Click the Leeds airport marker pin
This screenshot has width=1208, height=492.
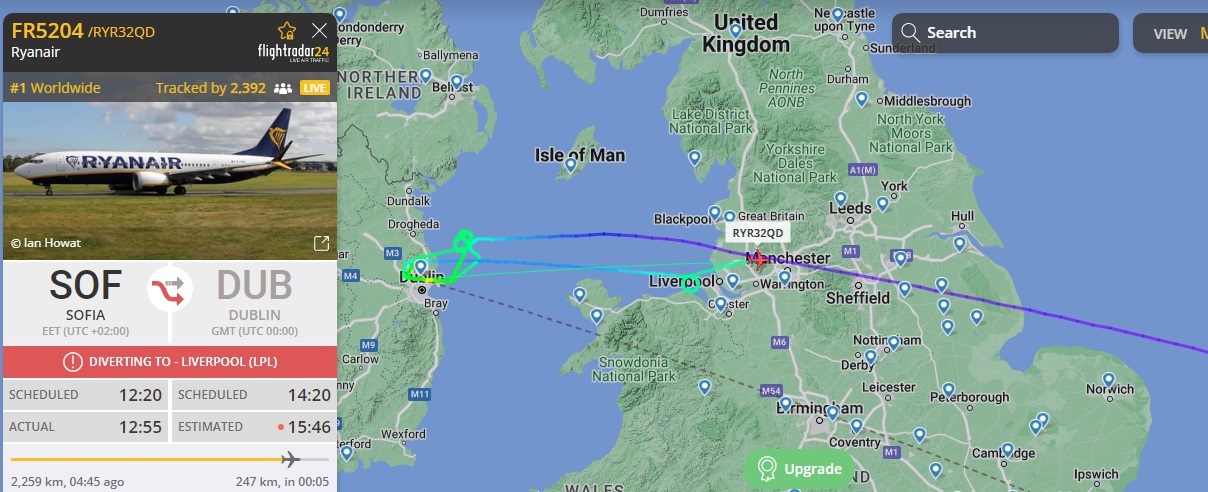point(840,198)
